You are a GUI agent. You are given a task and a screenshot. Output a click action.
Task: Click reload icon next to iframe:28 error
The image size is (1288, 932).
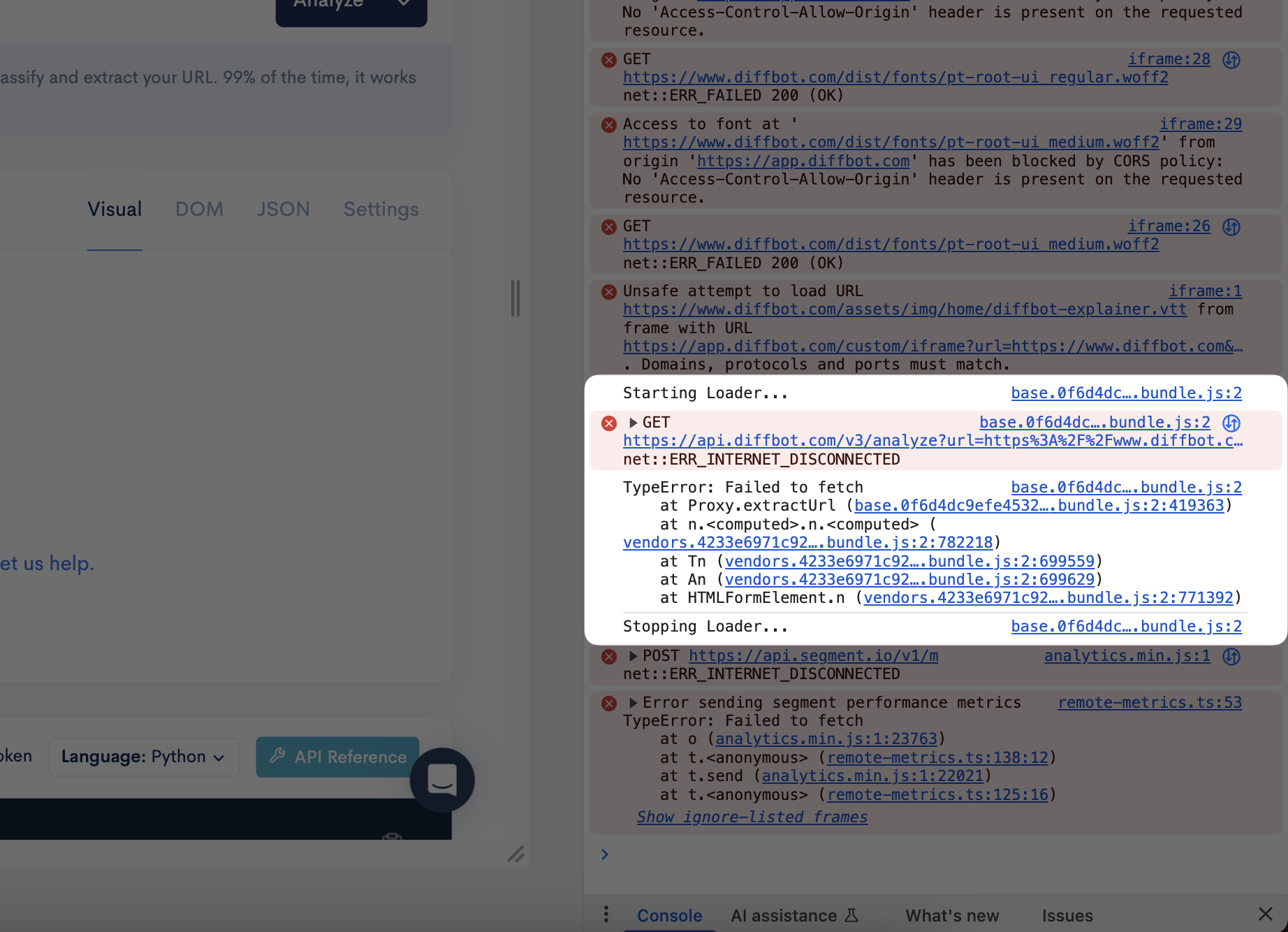1231,60
